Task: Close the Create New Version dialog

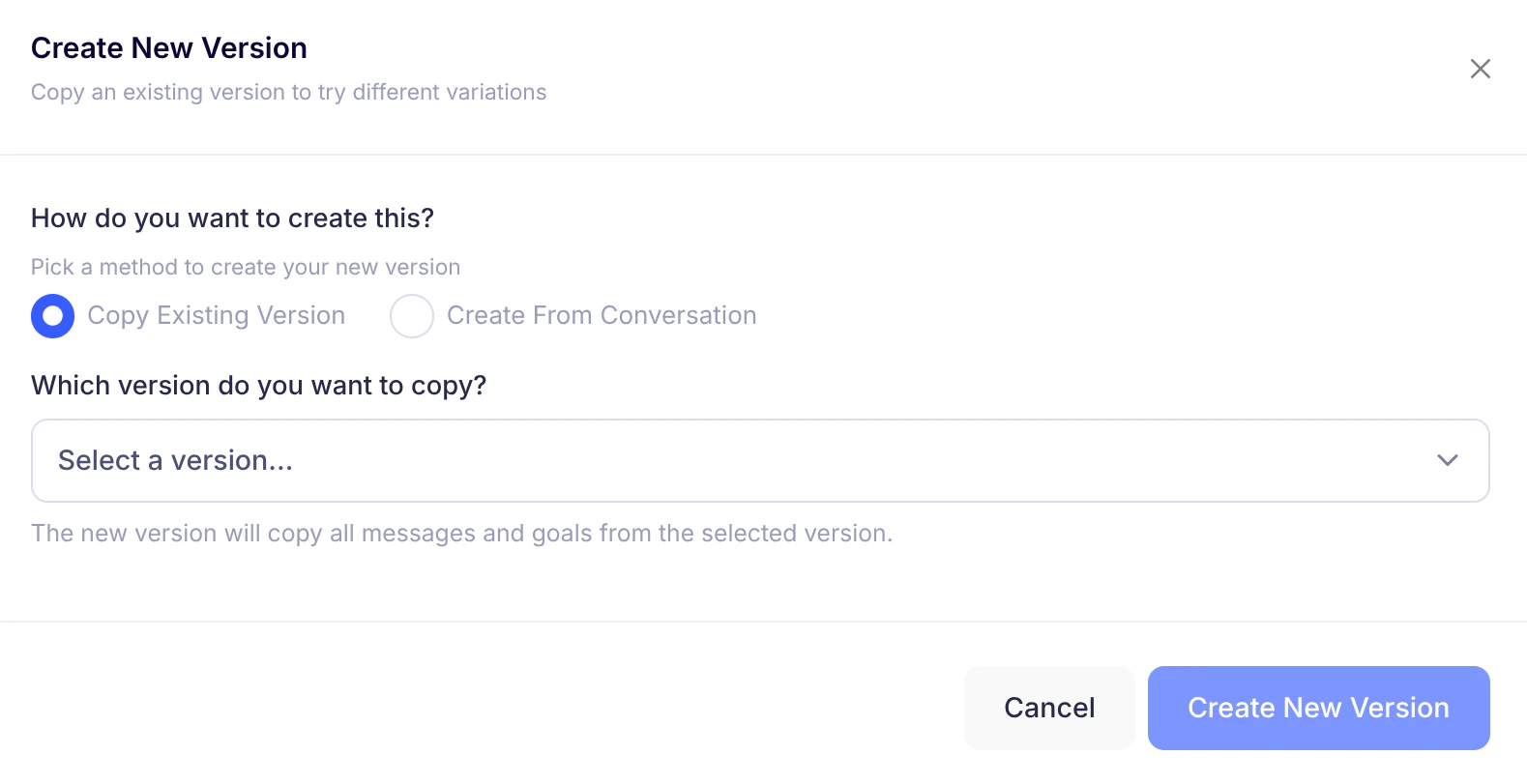Action: (x=1480, y=69)
